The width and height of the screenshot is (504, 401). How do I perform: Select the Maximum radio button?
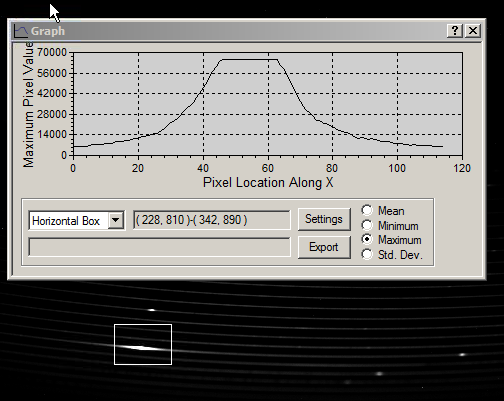pyautogui.click(x=367, y=240)
